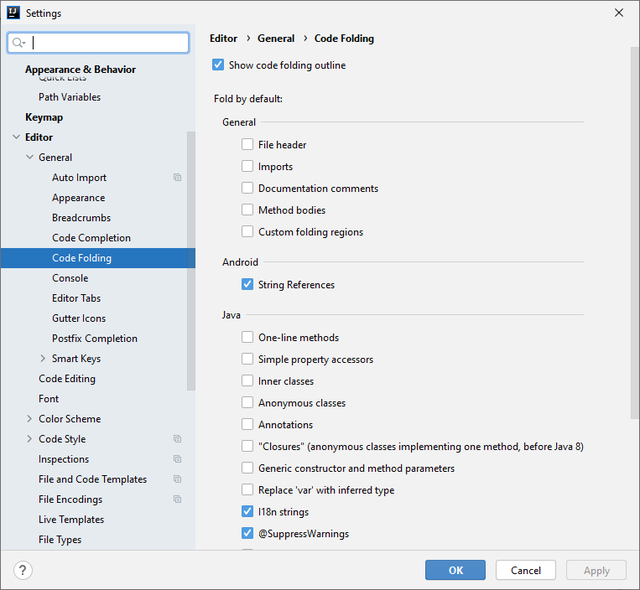Viewport: 640px width, 590px height.
Task: Expand the Smart Keys node
Action: 42,359
